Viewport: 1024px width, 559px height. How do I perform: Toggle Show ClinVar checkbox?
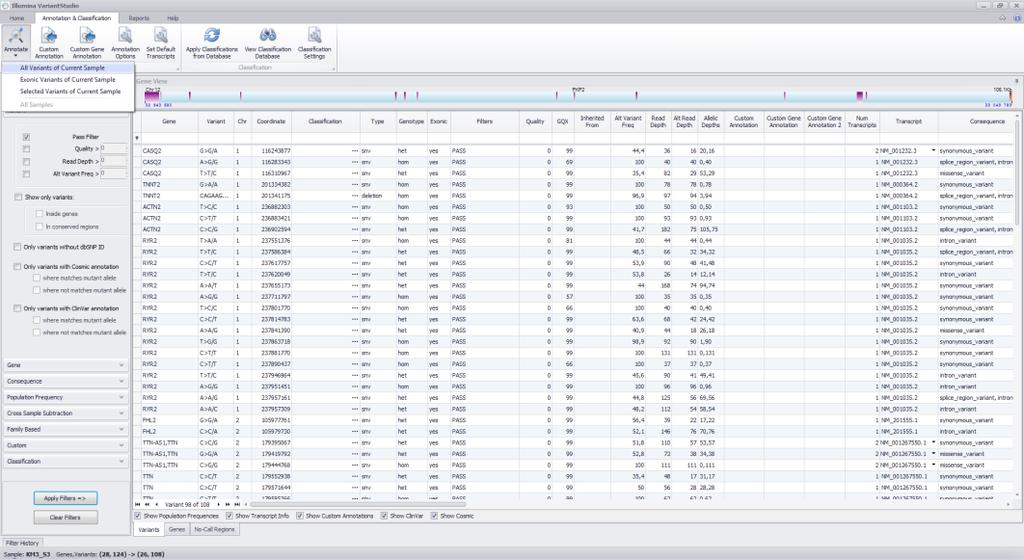point(384,516)
